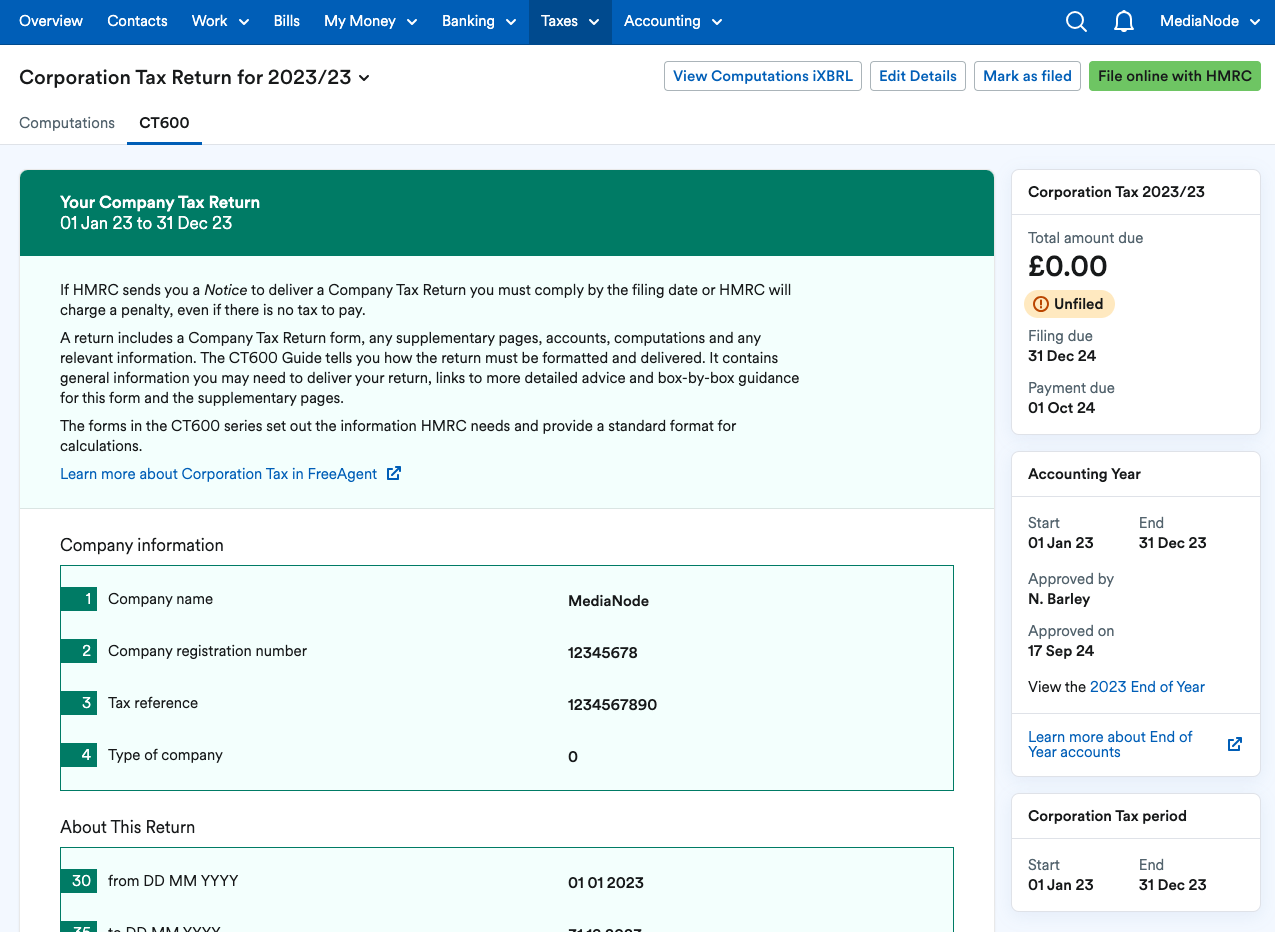Open the MediaNode account menu
The width and height of the screenshot is (1275, 932).
pos(1208,21)
